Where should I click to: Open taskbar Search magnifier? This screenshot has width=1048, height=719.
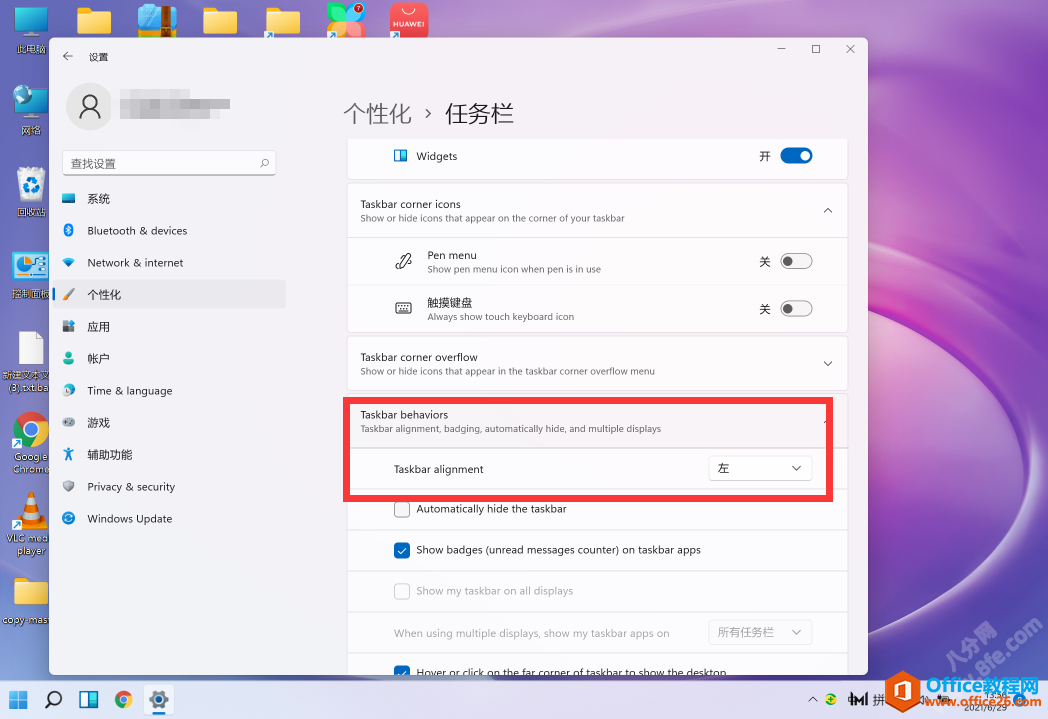53,700
